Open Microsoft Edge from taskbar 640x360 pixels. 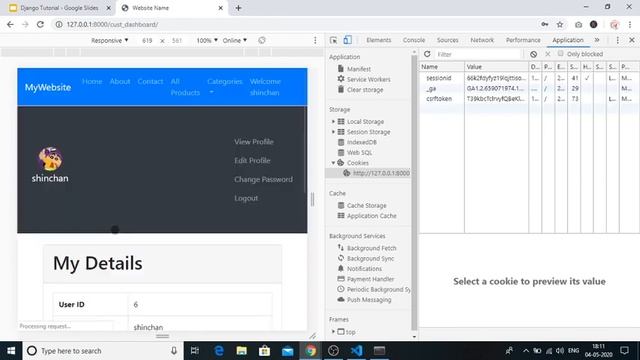[x=219, y=351]
